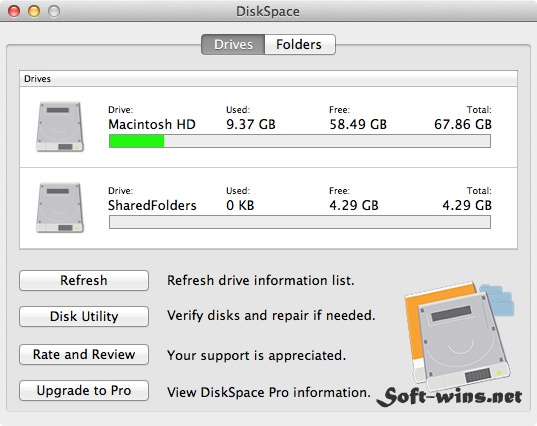The height and width of the screenshot is (426, 537).
Task: Click the Refresh button
Action: pyautogui.click(x=84, y=280)
